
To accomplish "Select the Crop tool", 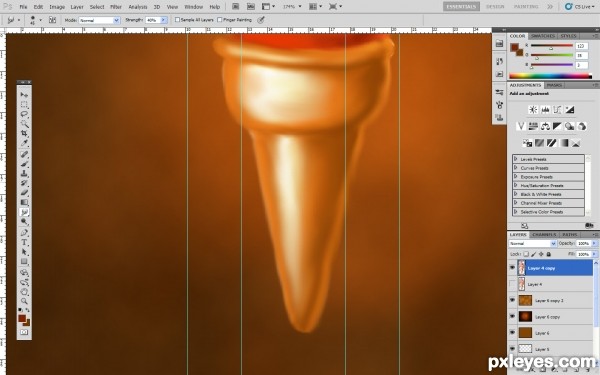I will pyautogui.click(x=24, y=133).
